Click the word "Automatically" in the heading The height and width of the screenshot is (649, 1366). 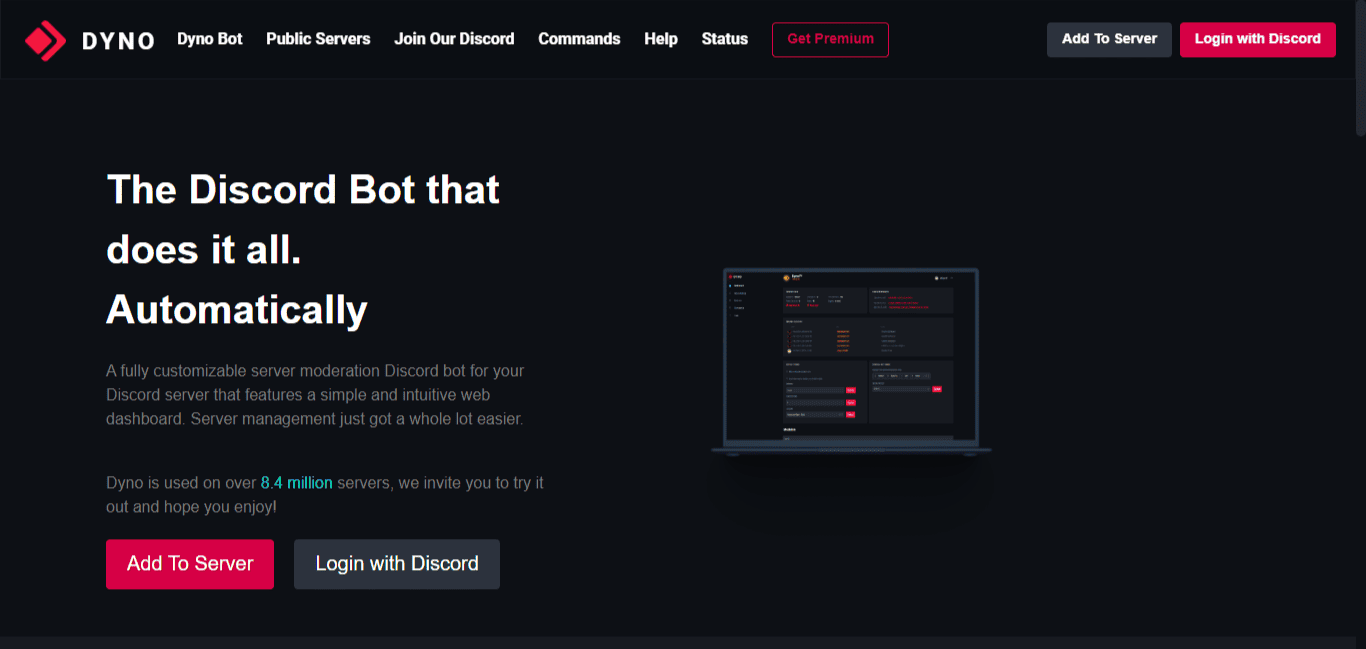click(237, 310)
